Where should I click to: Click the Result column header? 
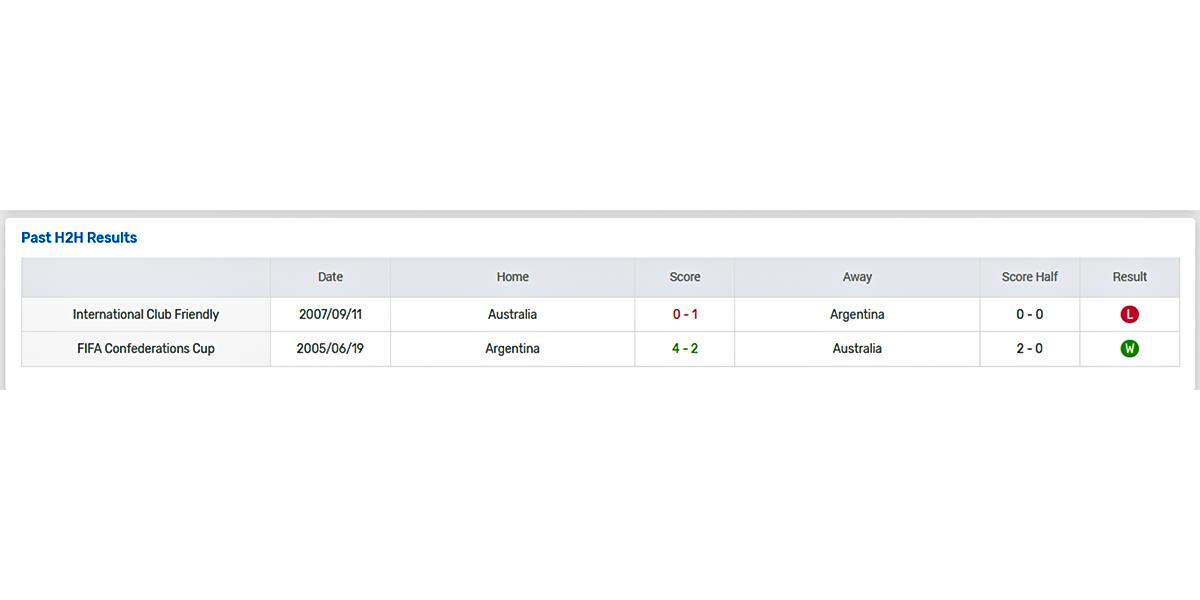point(1130,277)
